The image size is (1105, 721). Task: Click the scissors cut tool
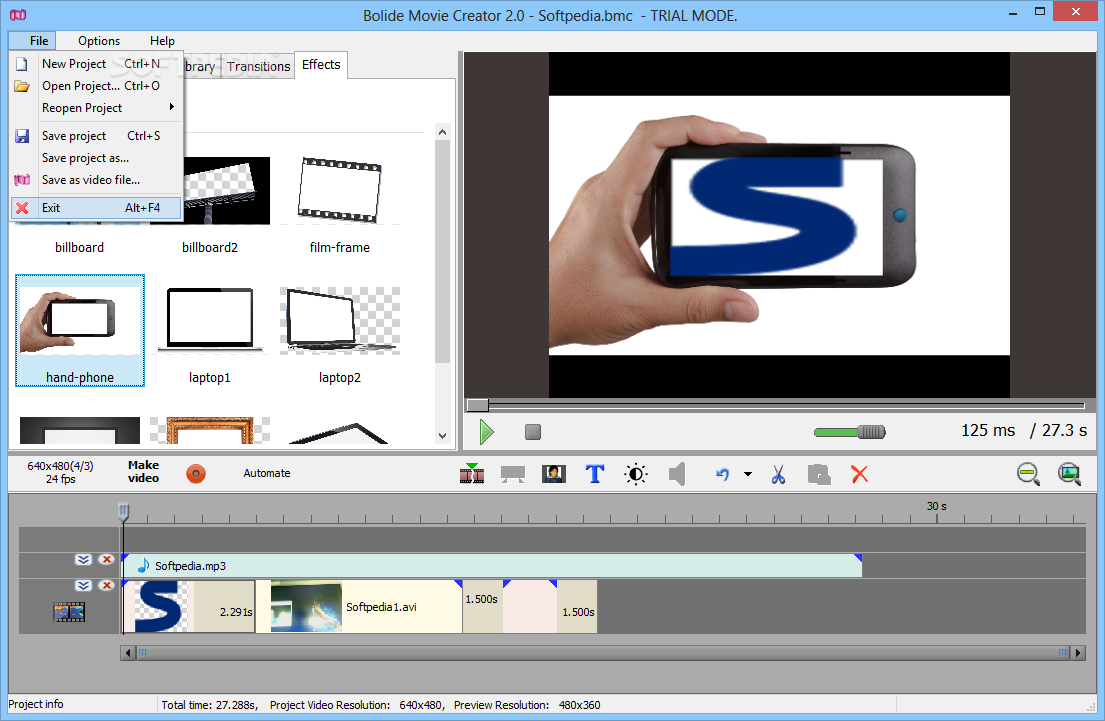tap(778, 474)
